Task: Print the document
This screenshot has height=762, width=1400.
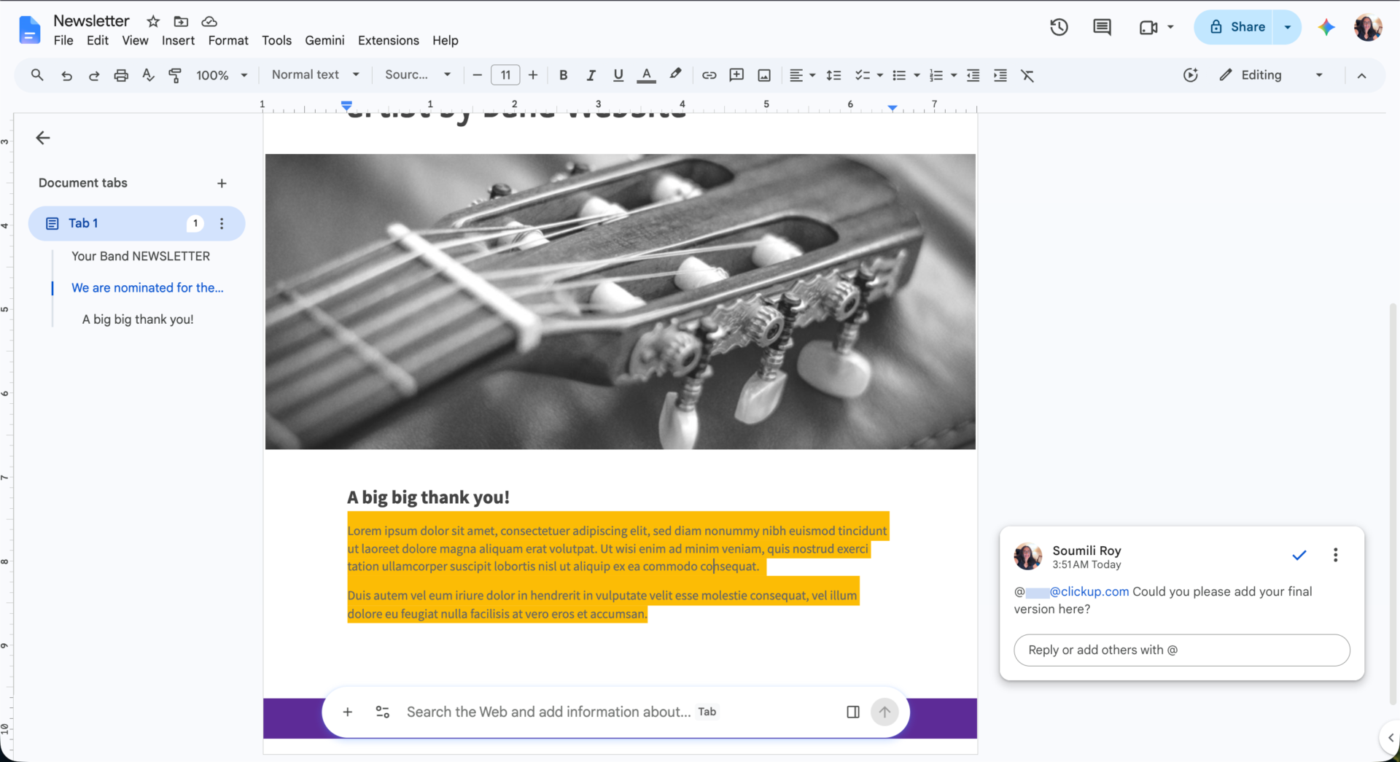Action: pyautogui.click(x=121, y=75)
